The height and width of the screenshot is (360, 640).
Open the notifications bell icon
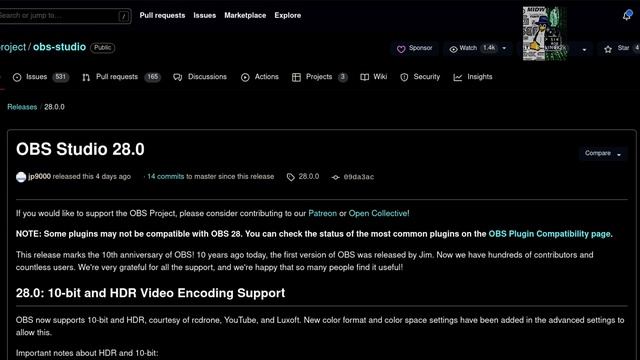[627, 15]
